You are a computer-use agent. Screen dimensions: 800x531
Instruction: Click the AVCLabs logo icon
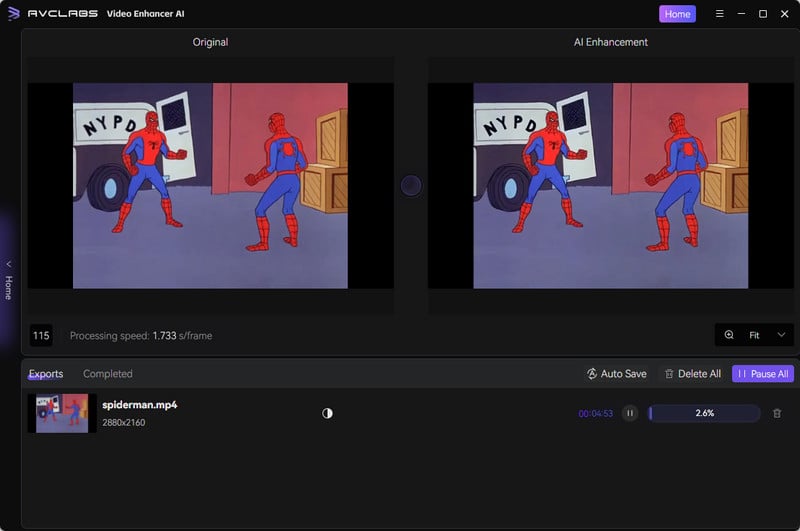pyautogui.click(x=14, y=13)
